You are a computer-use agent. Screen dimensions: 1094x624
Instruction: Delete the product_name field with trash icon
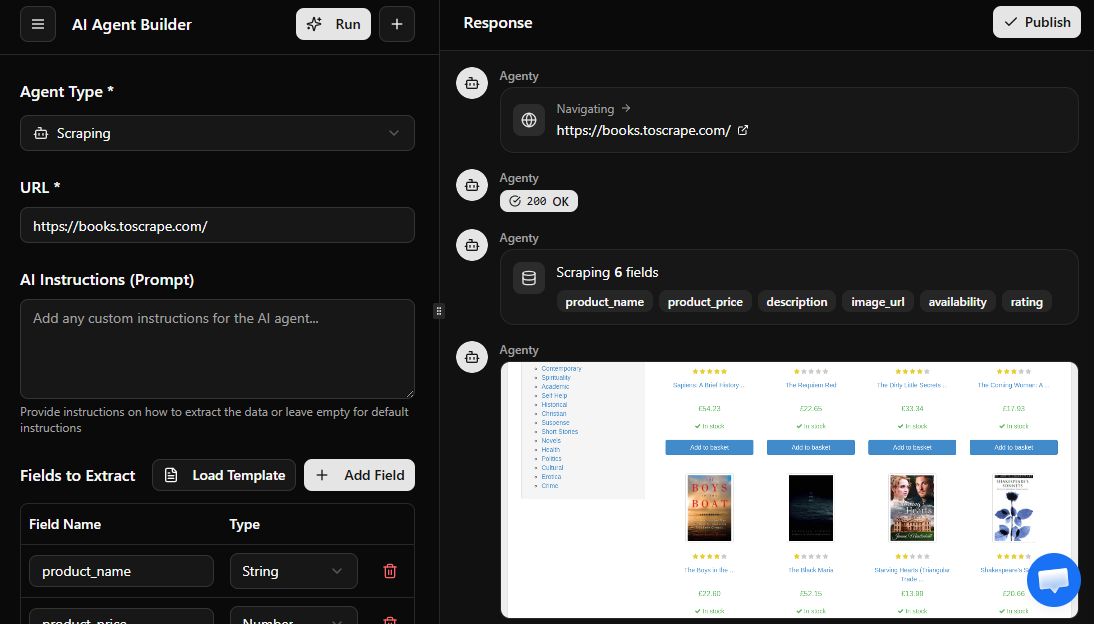pos(390,571)
